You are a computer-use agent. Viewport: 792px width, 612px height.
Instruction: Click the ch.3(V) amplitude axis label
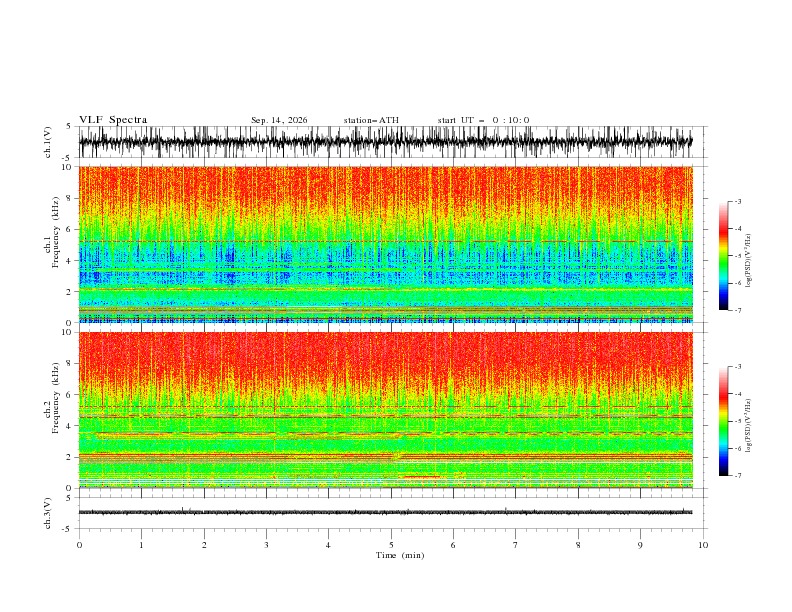pos(48,513)
